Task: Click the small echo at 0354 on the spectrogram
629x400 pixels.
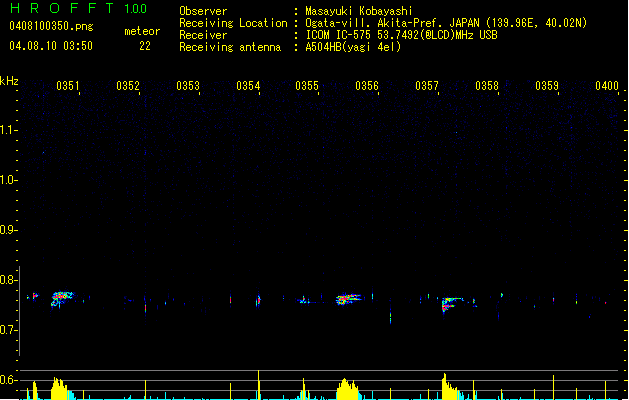Action: tap(258, 300)
